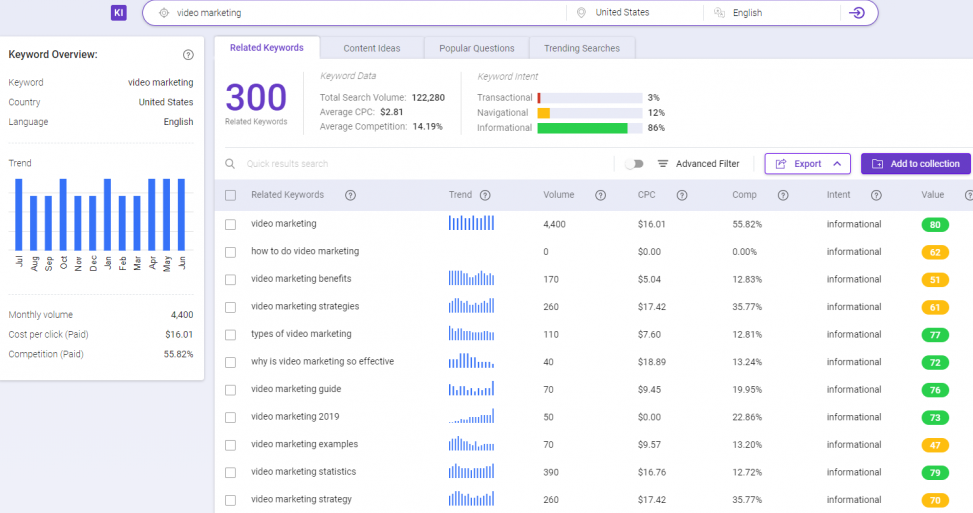973x513 pixels.
Task: Click the location pin icon beside United States
Action: [x=581, y=12]
